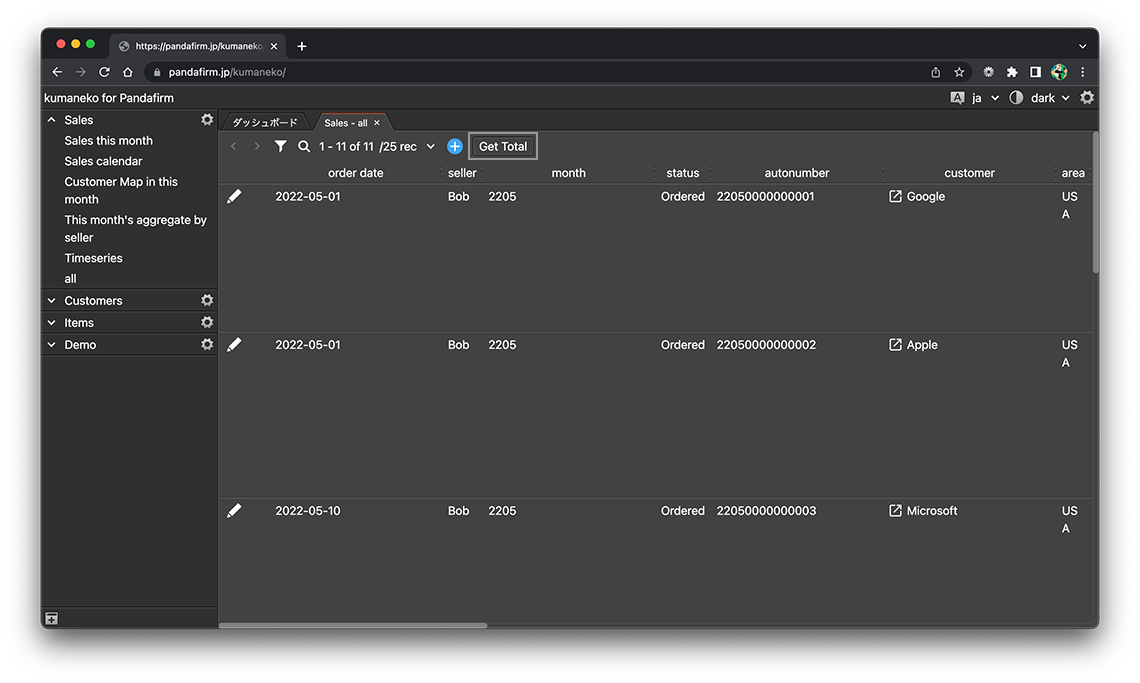Open the Sales section gear settings
This screenshot has width=1140, height=683.
click(x=207, y=120)
